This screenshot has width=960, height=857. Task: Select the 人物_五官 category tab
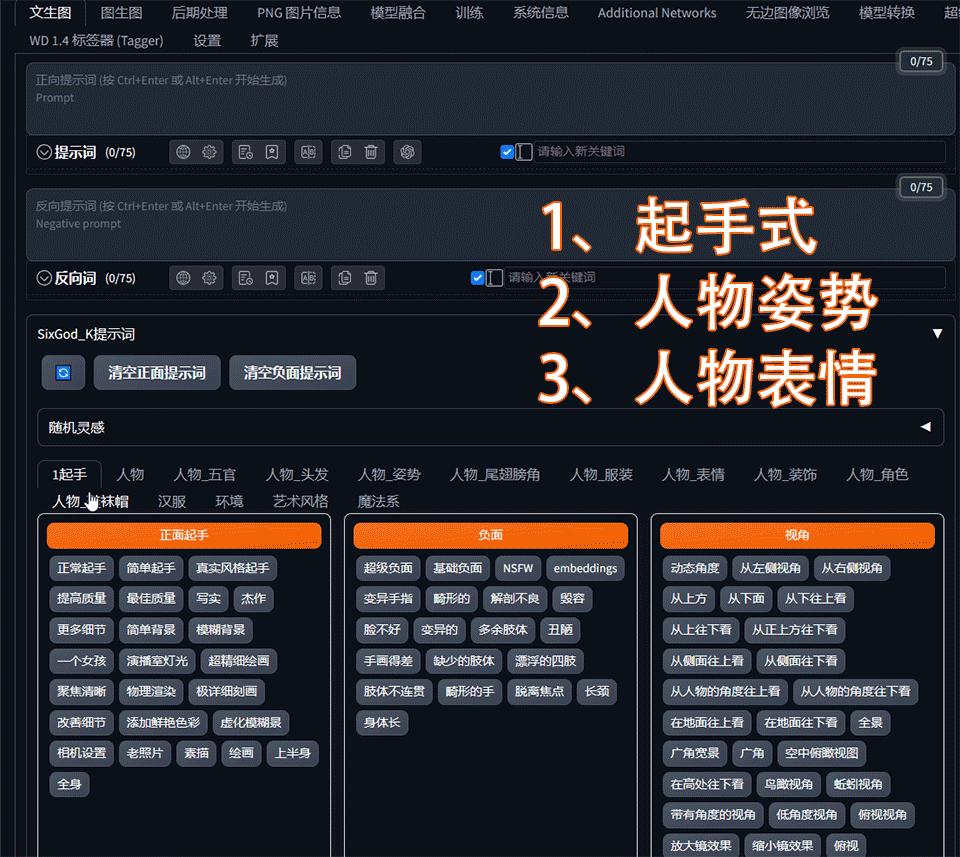(204, 474)
